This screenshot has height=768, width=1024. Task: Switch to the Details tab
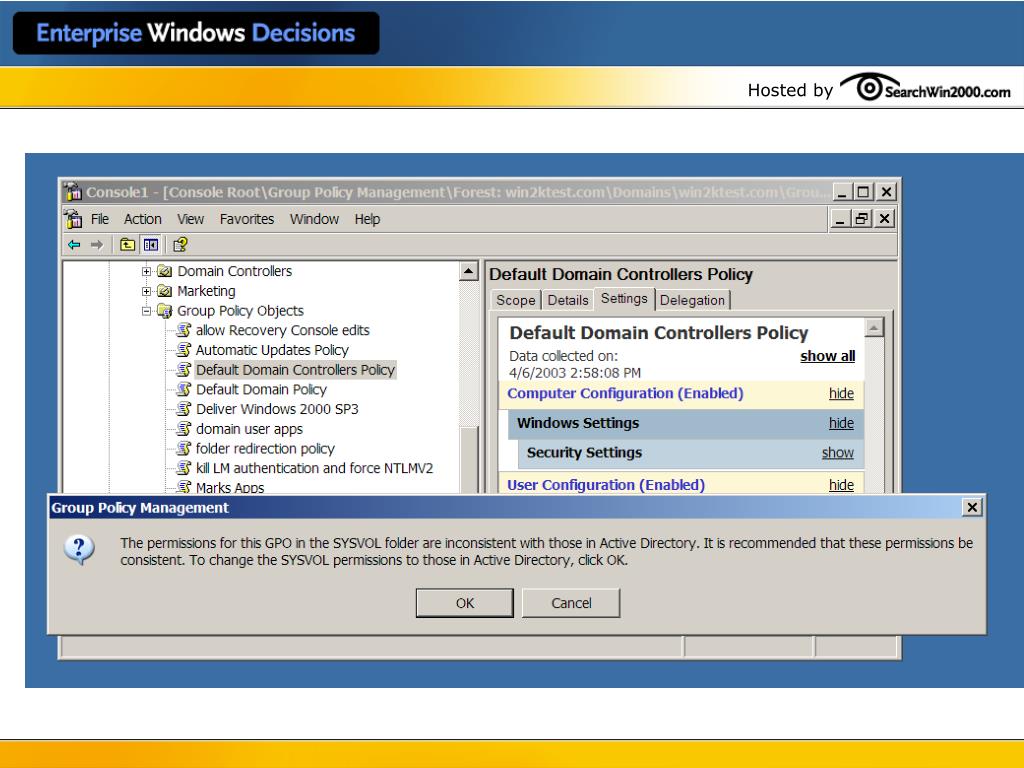click(x=568, y=300)
